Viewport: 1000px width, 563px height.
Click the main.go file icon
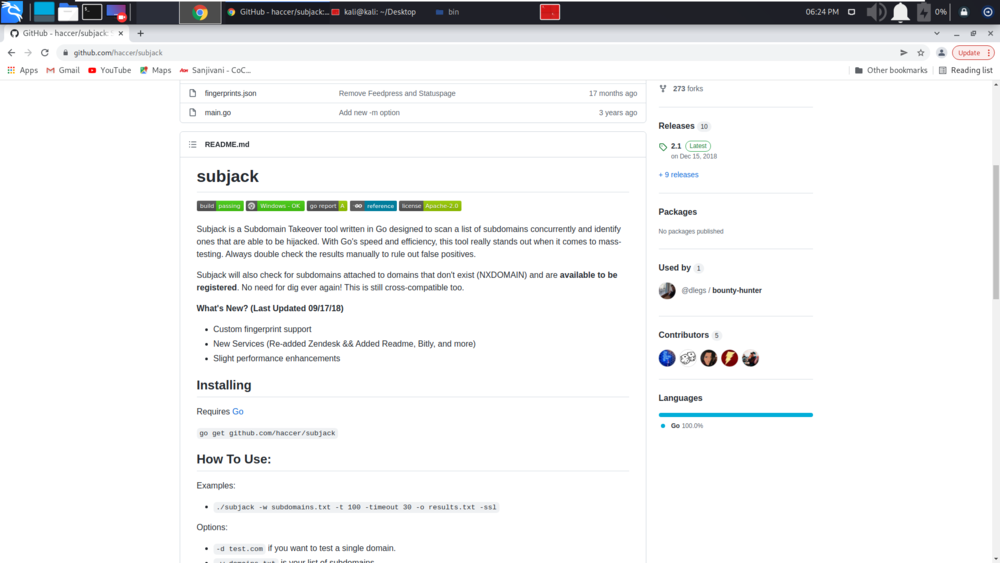click(x=193, y=112)
